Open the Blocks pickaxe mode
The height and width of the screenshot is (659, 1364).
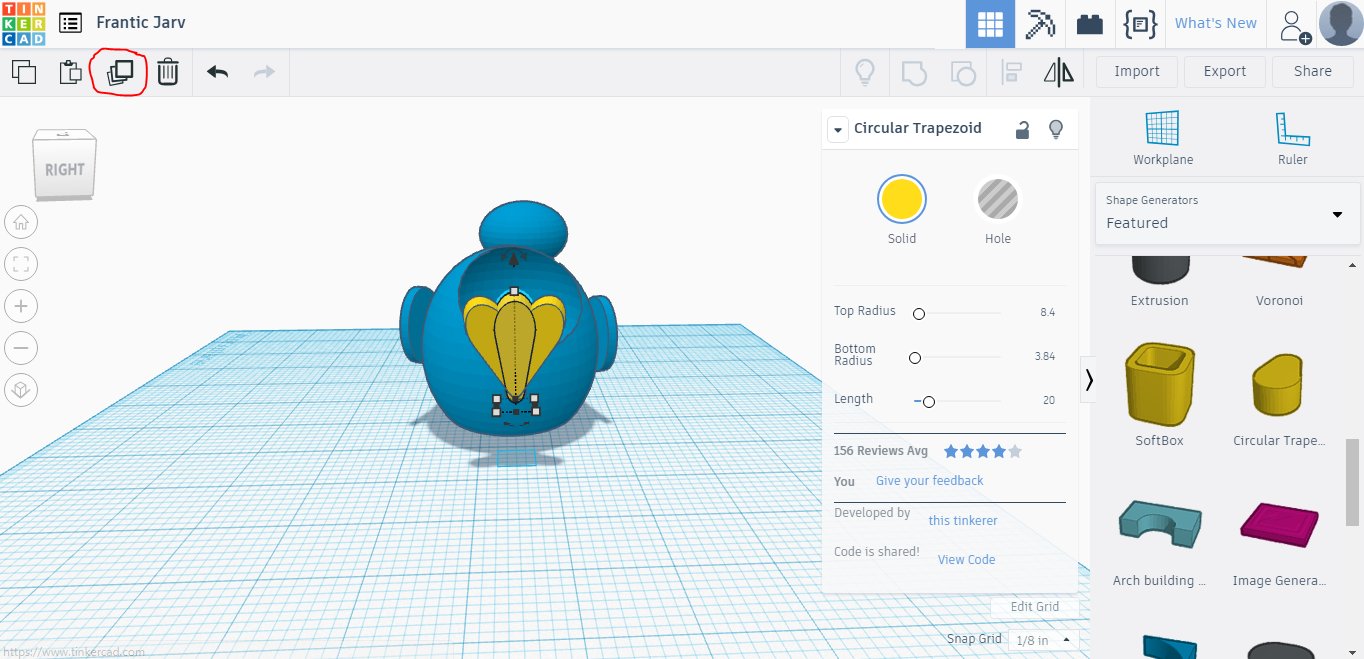click(1040, 24)
